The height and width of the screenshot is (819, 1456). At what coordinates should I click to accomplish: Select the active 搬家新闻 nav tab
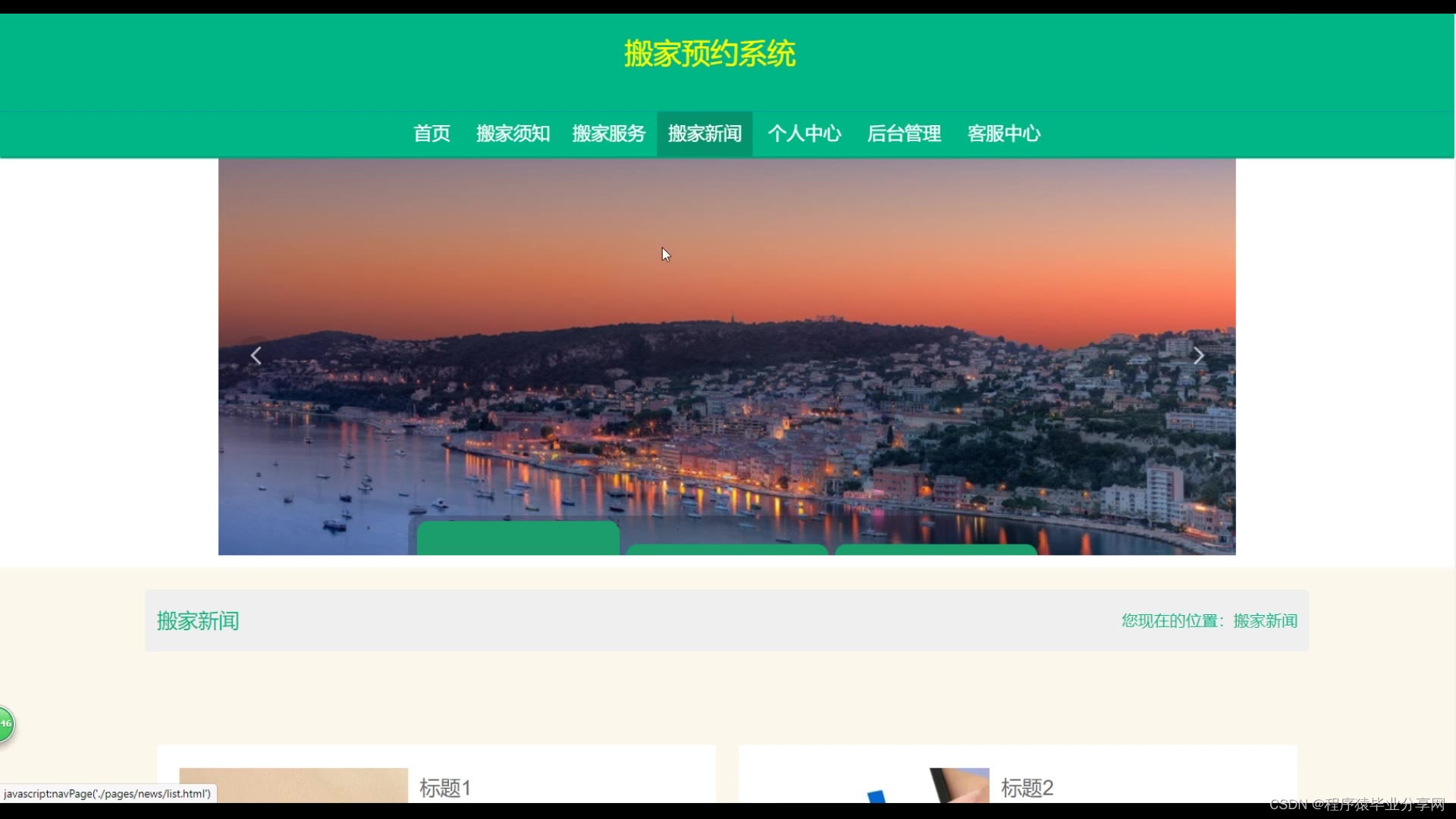coord(704,133)
